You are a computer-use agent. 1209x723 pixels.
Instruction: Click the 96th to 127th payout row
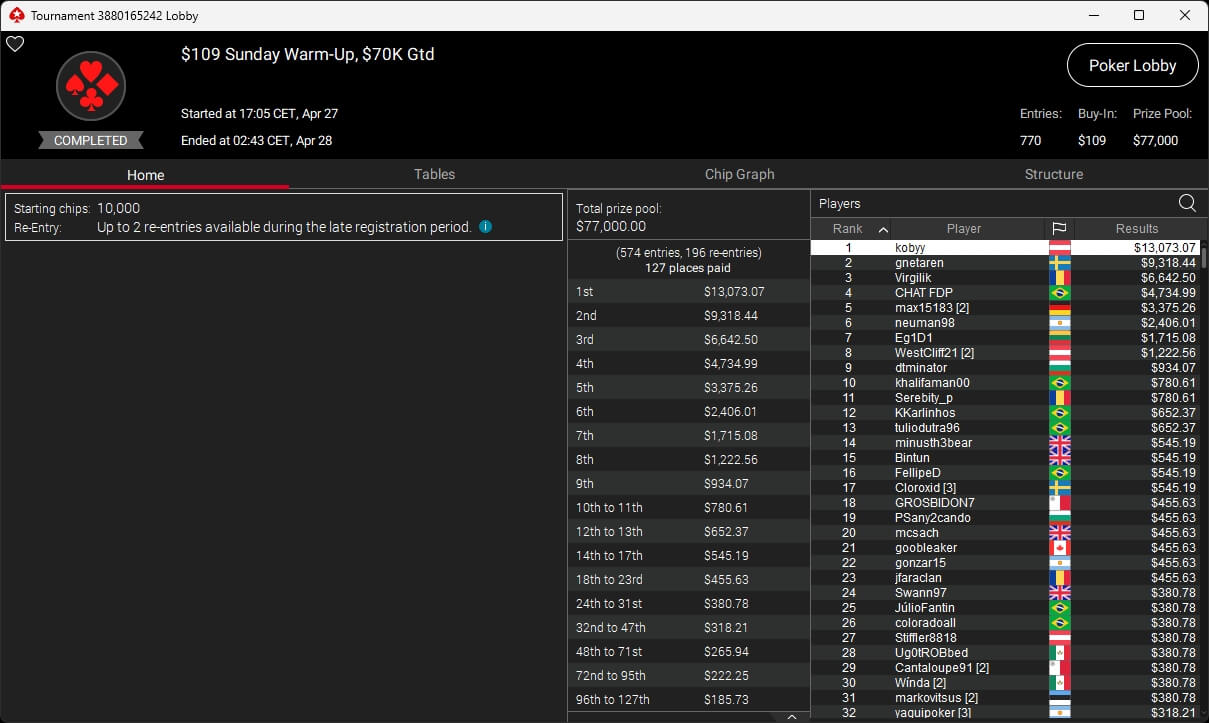click(688, 699)
